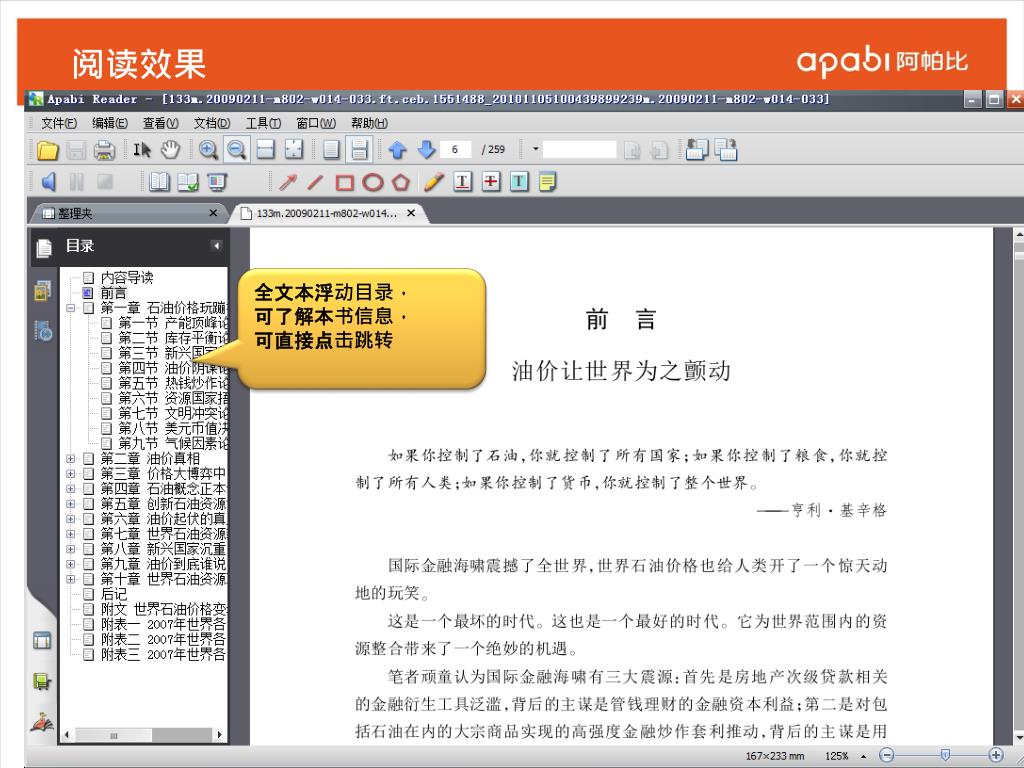Screen dimensions: 1024x768
Task: Switch to single page view
Action: (x=331, y=150)
